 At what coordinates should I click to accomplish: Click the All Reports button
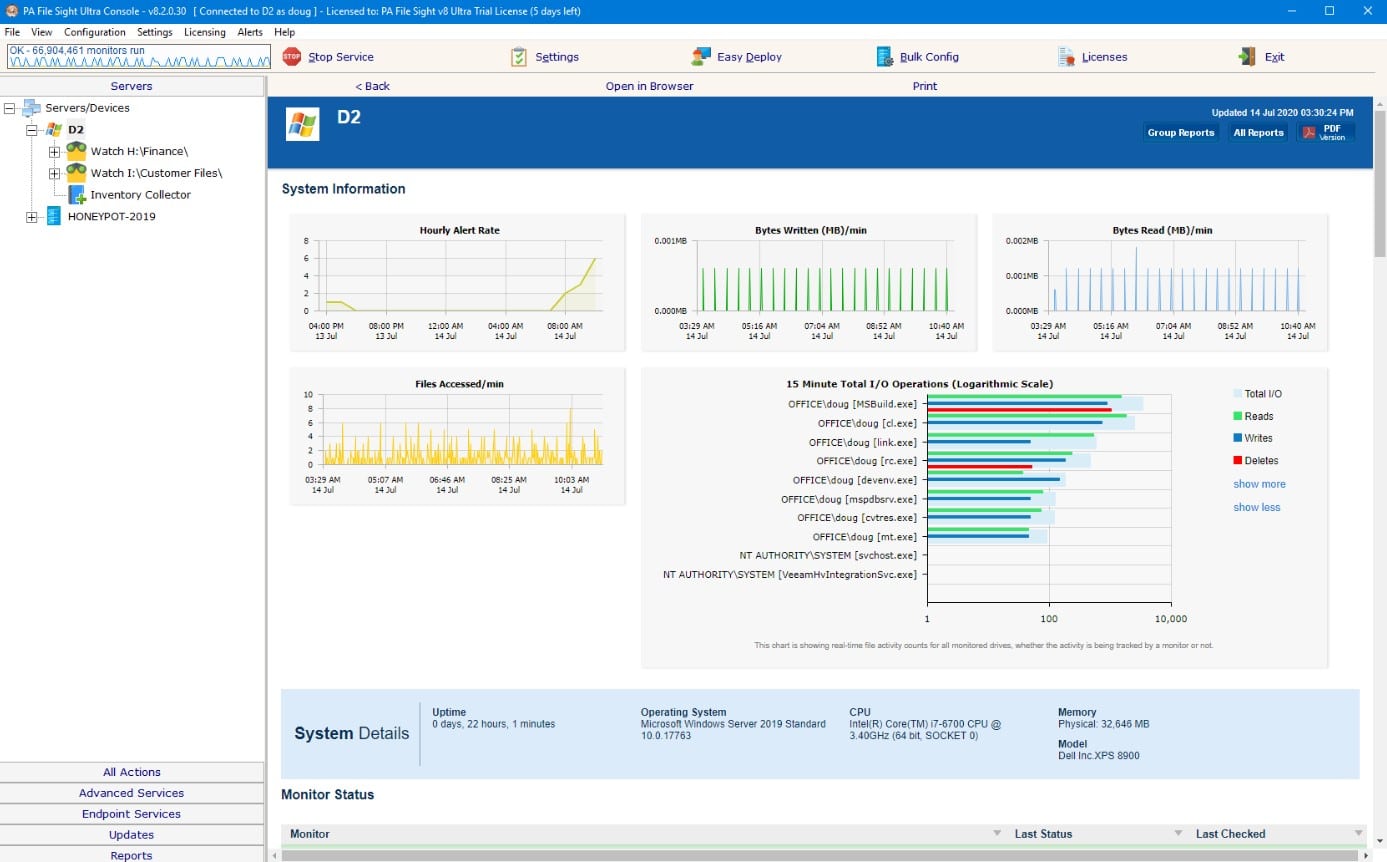tap(1258, 132)
